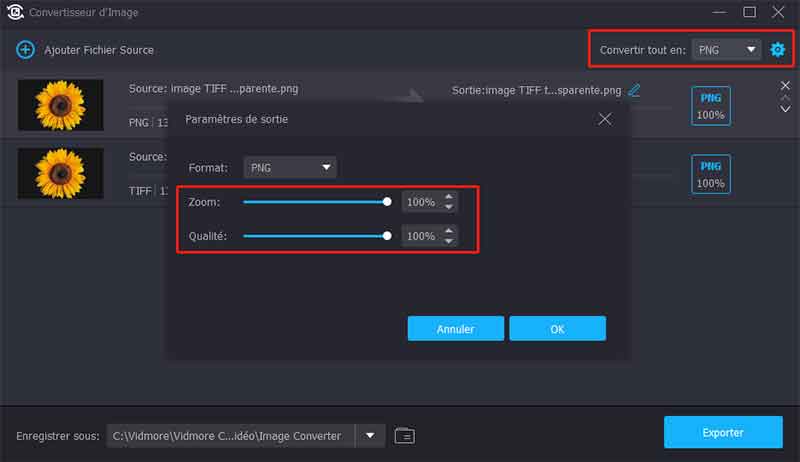Click the Zoom slider handle
The height and width of the screenshot is (462, 800).
pos(387,202)
